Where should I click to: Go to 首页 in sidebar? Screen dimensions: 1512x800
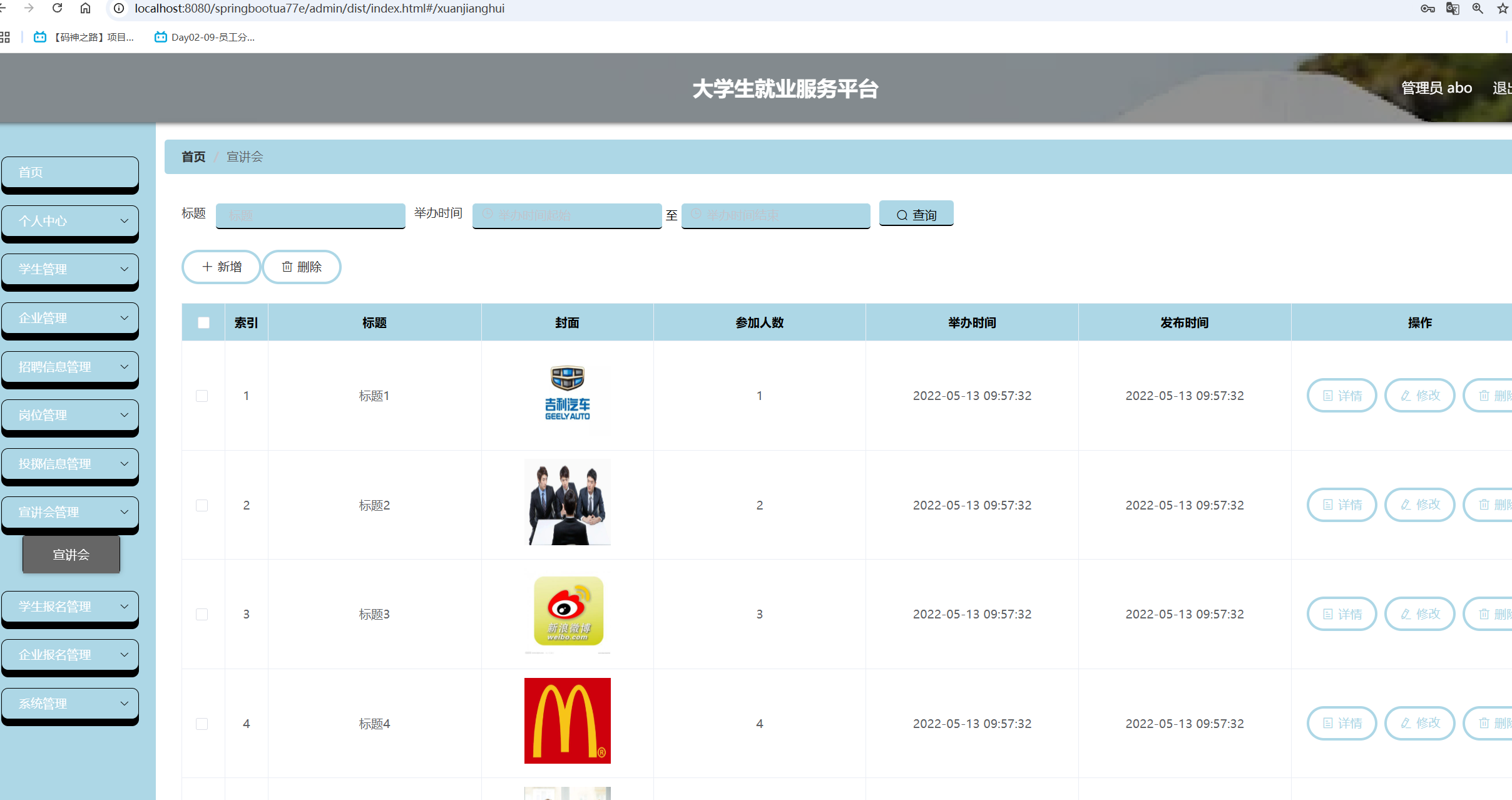[70, 172]
